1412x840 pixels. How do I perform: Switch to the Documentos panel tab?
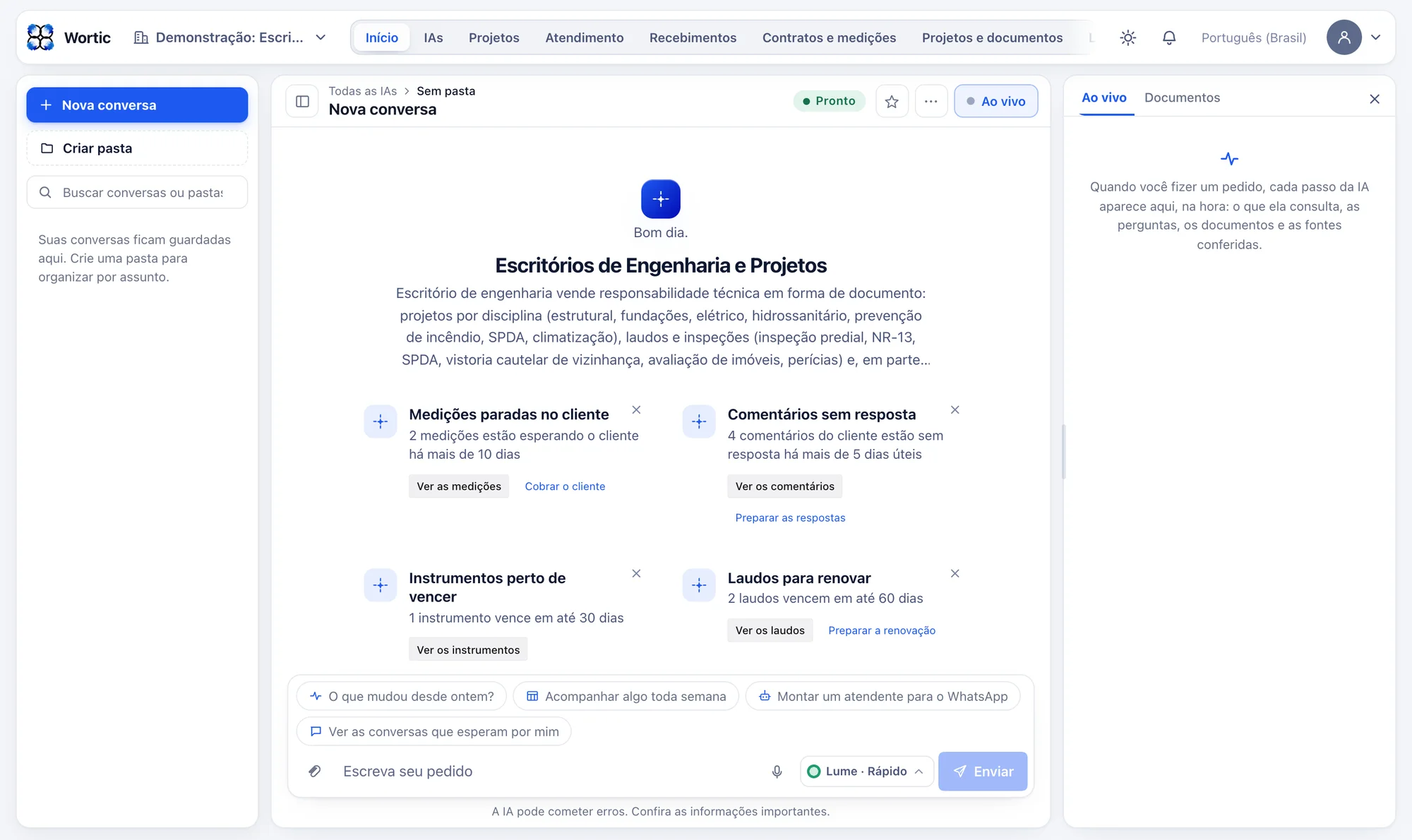[x=1182, y=97]
